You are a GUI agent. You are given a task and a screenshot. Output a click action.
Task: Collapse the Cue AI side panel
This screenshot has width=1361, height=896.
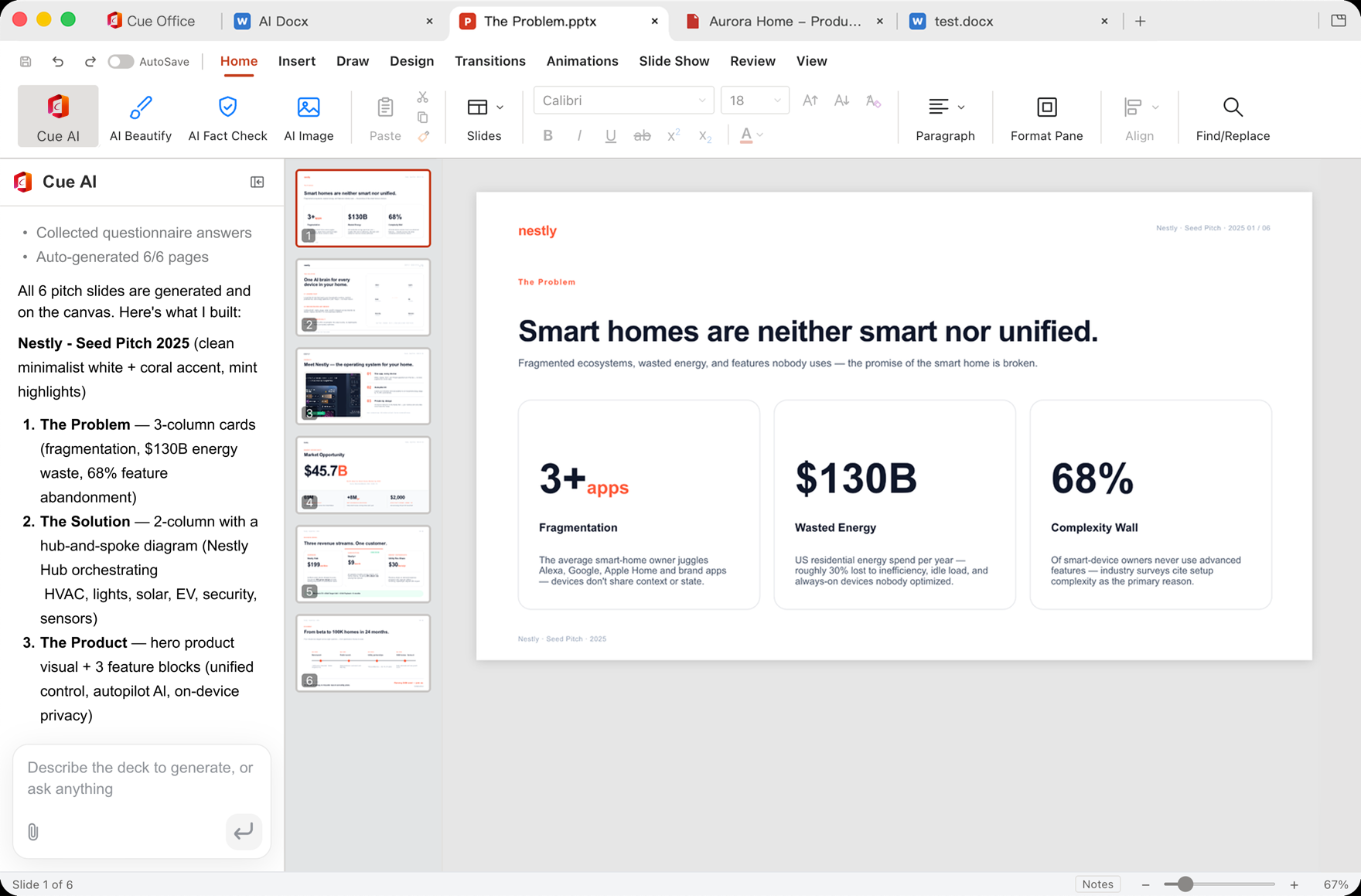pos(258,182)
